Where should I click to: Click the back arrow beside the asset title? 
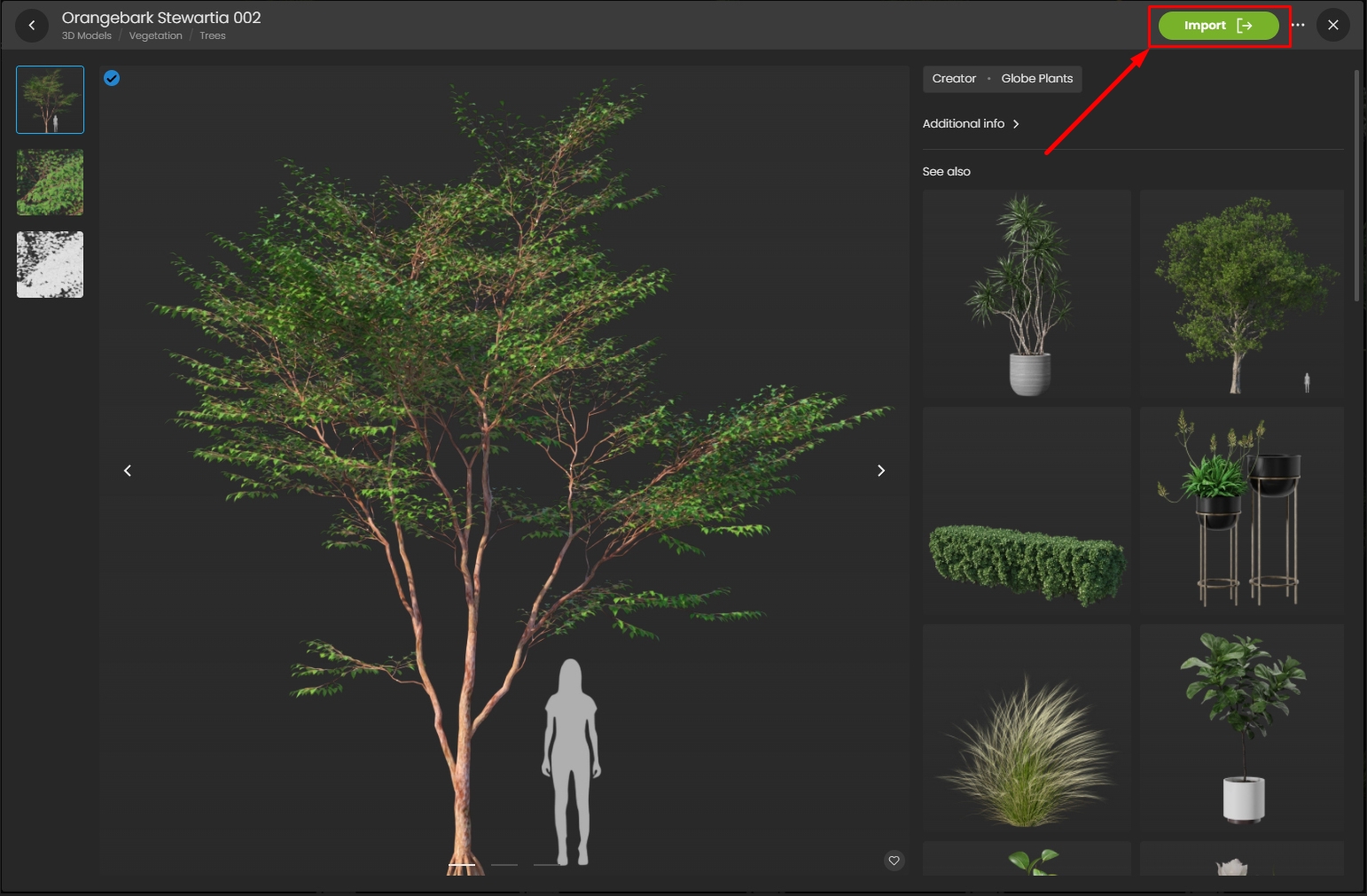coord(32,26)
